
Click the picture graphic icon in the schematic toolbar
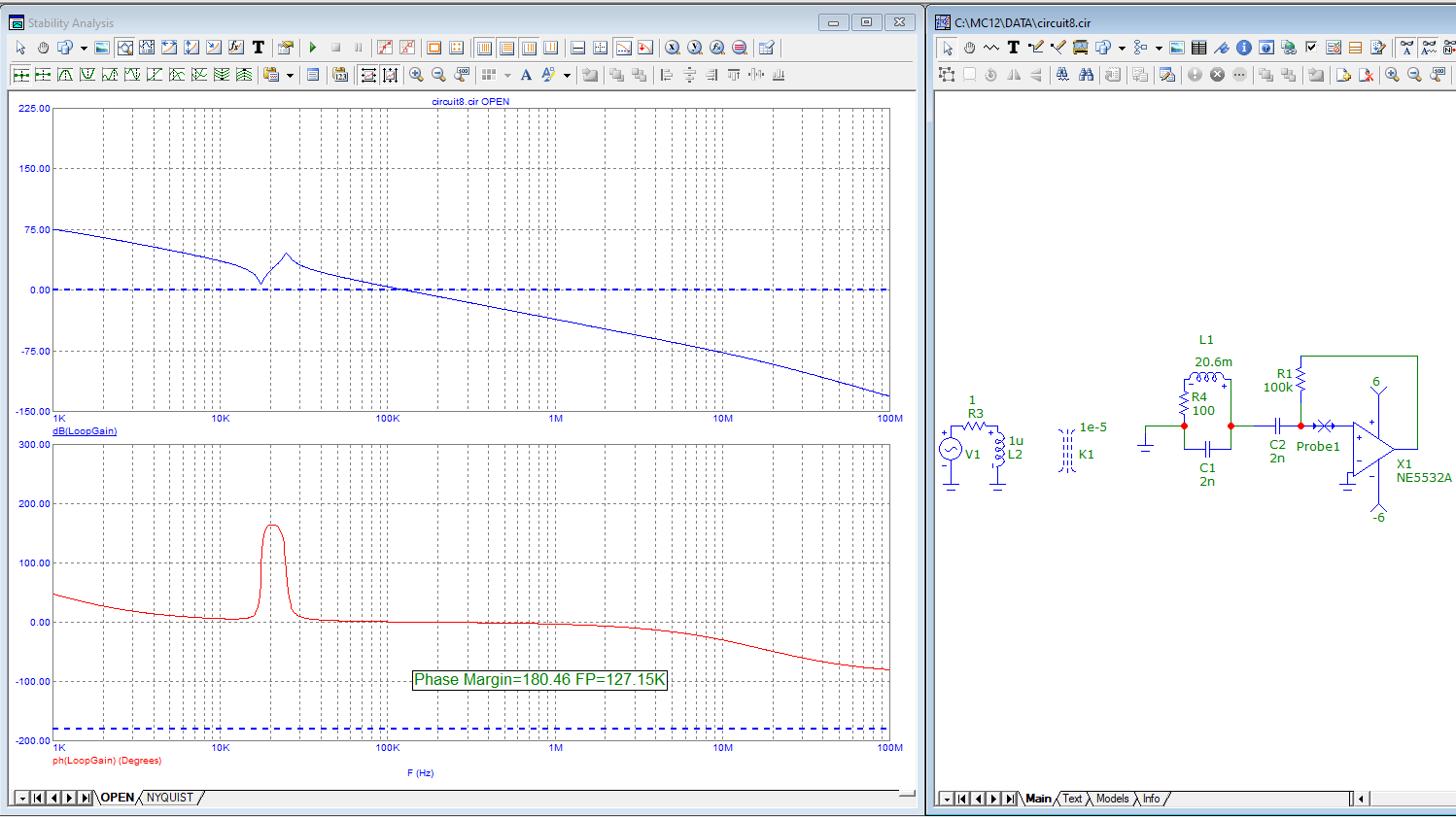[1177, 47]
